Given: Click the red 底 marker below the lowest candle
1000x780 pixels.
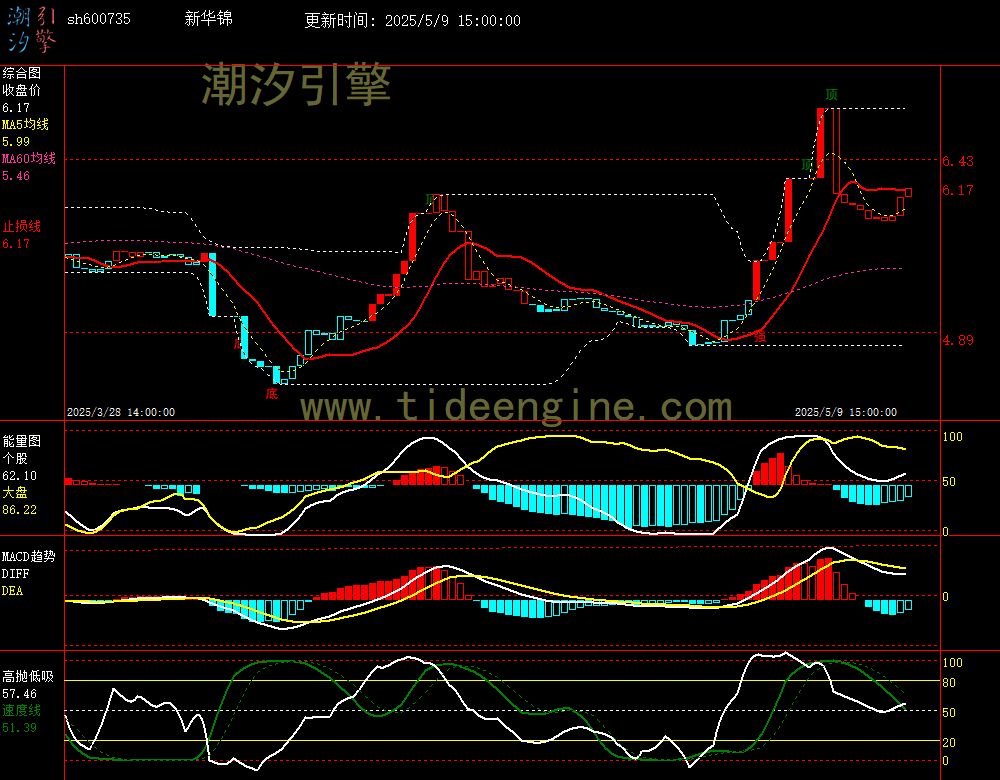Looking at the screenshot, I should coord(272,394).
